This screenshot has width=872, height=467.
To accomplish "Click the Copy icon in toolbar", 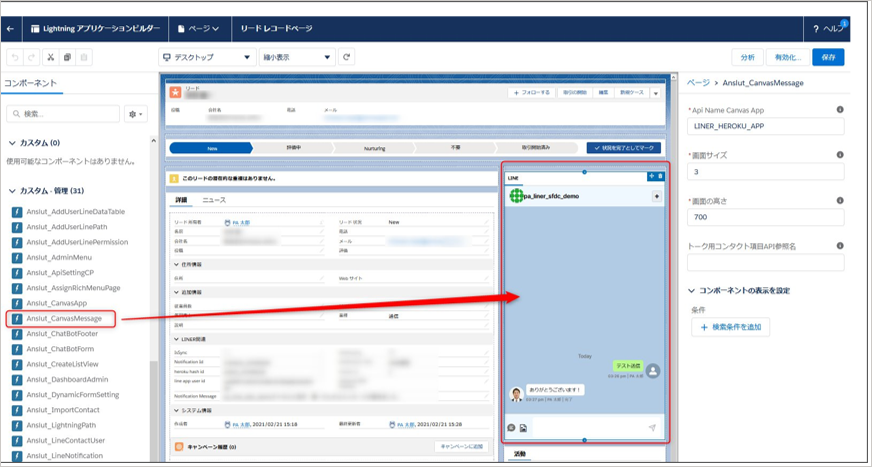I will (67, 57).
